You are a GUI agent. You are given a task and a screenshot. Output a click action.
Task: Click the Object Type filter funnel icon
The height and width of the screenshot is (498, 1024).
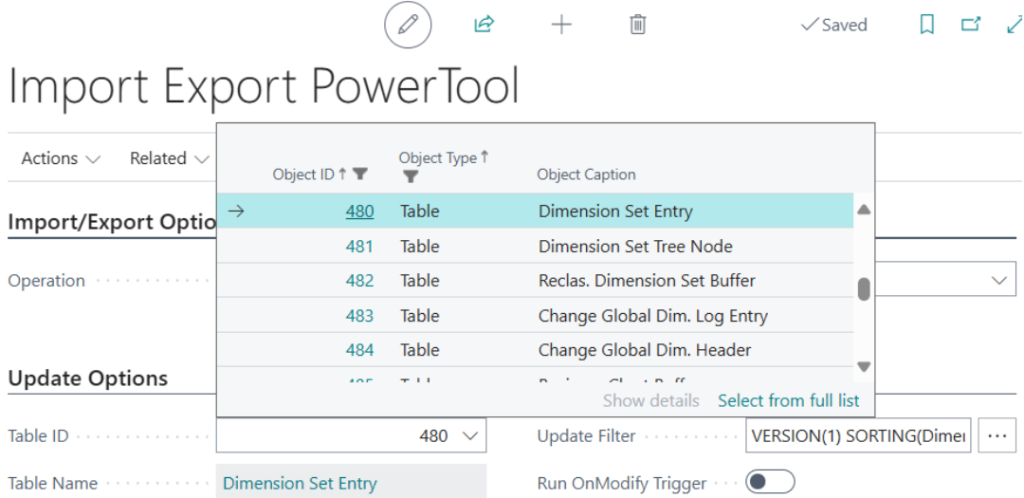(x=410, y=176)
